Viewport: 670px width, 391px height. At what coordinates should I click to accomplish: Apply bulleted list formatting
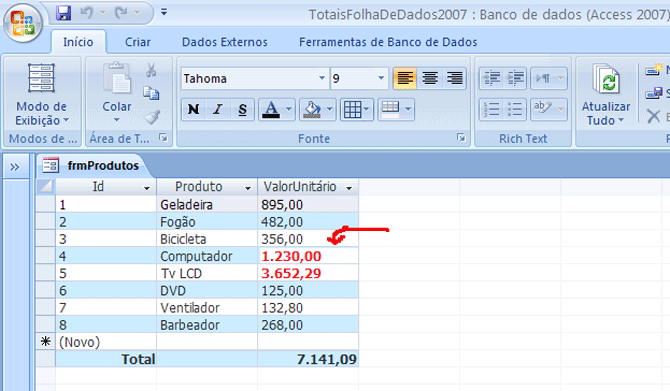coord(515,109)
